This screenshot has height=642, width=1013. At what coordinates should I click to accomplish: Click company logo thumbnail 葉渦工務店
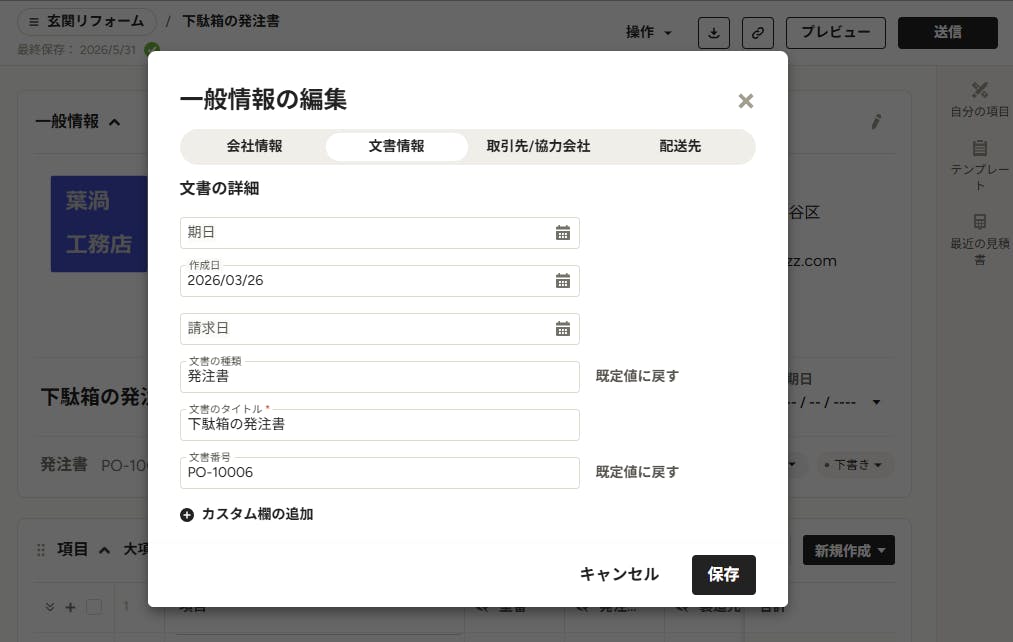99,223
